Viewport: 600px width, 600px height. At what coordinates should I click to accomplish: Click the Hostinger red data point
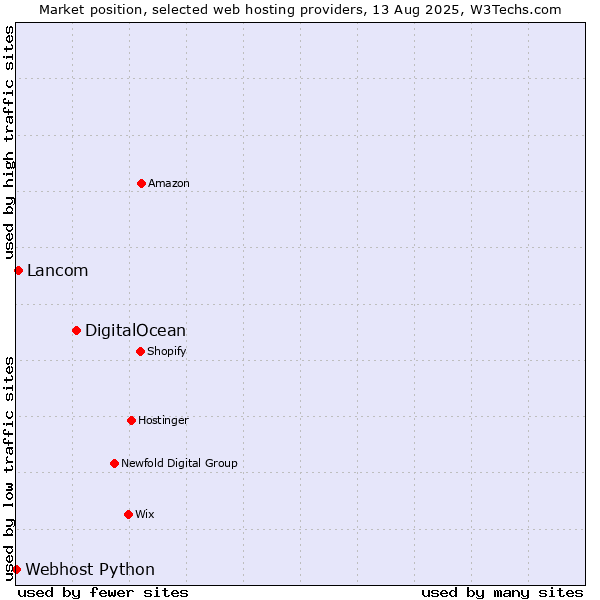pyautogui.click(x=131, y=421)
